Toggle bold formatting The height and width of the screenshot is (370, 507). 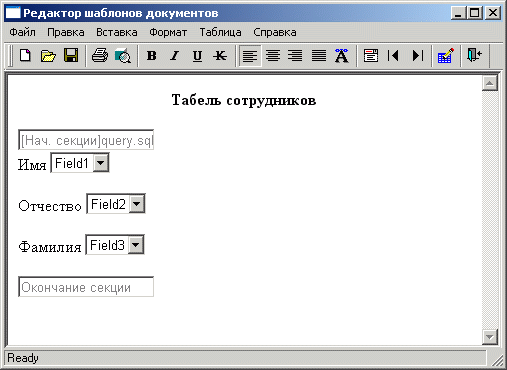pyautogui.click(x=152, y=56)
